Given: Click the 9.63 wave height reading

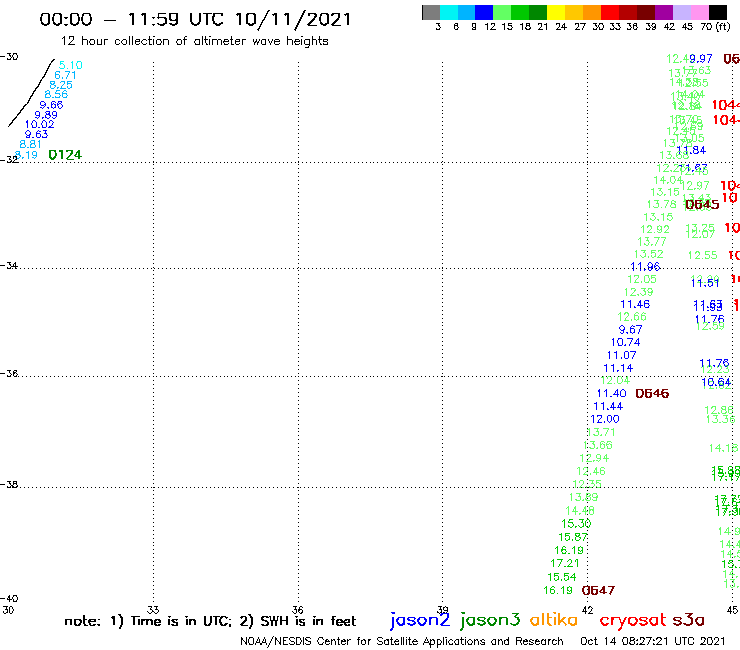Looking at the screenshot, I should point(36,135).
